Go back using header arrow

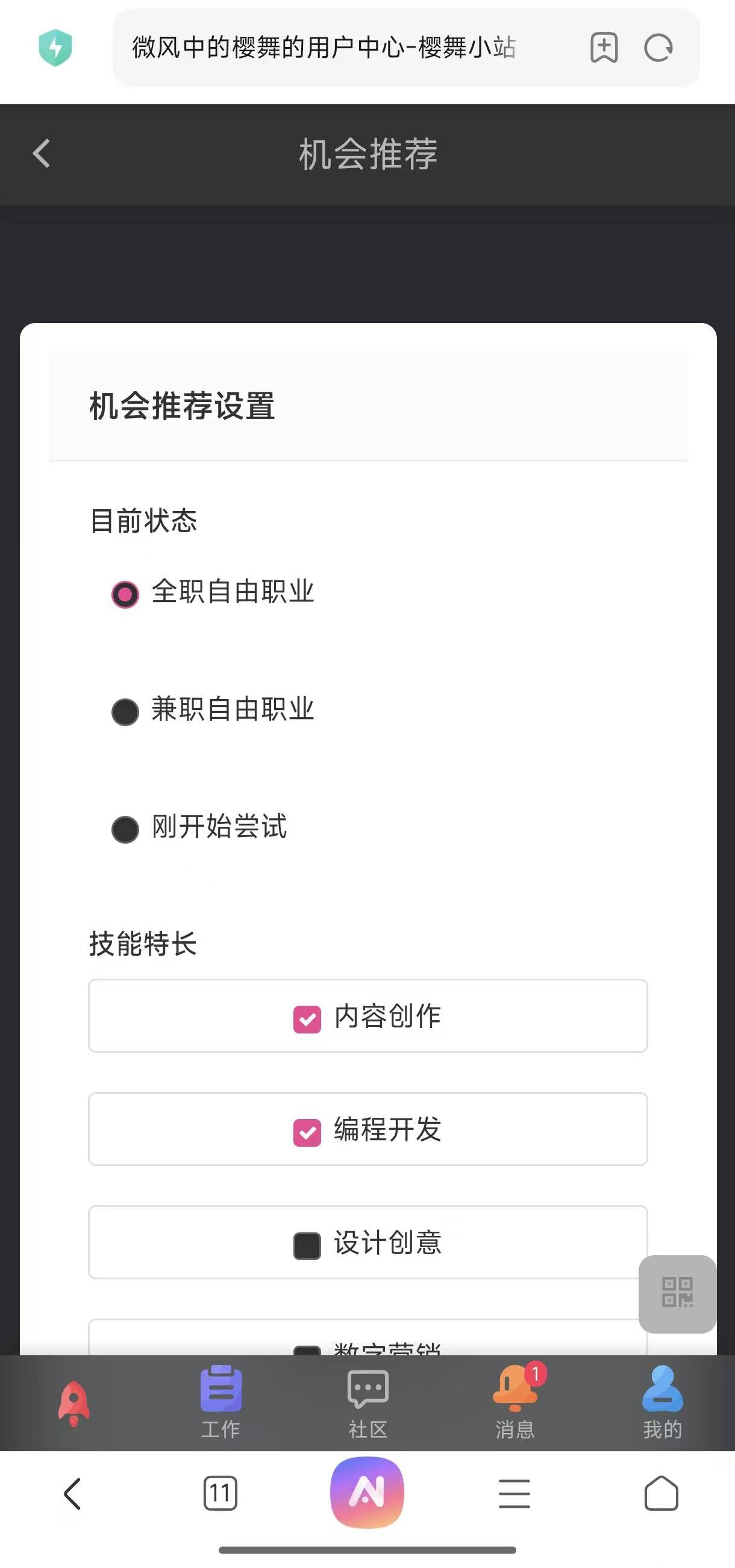coord(42,153)
